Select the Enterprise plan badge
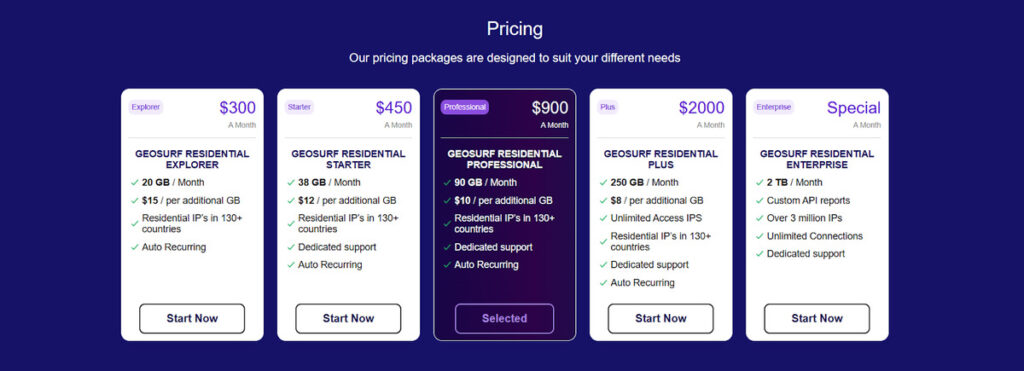Image resolution: width=1024 pixels, height=371 pixels. pos(773,107)
